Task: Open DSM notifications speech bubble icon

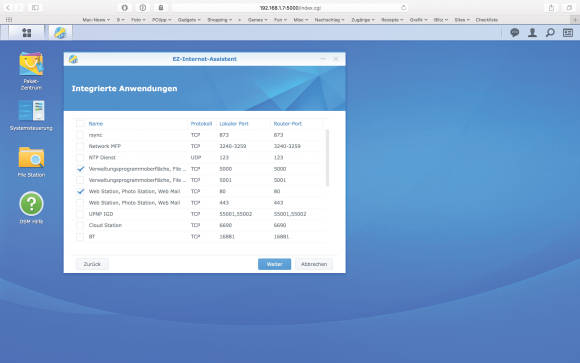Action: (515, 33)
